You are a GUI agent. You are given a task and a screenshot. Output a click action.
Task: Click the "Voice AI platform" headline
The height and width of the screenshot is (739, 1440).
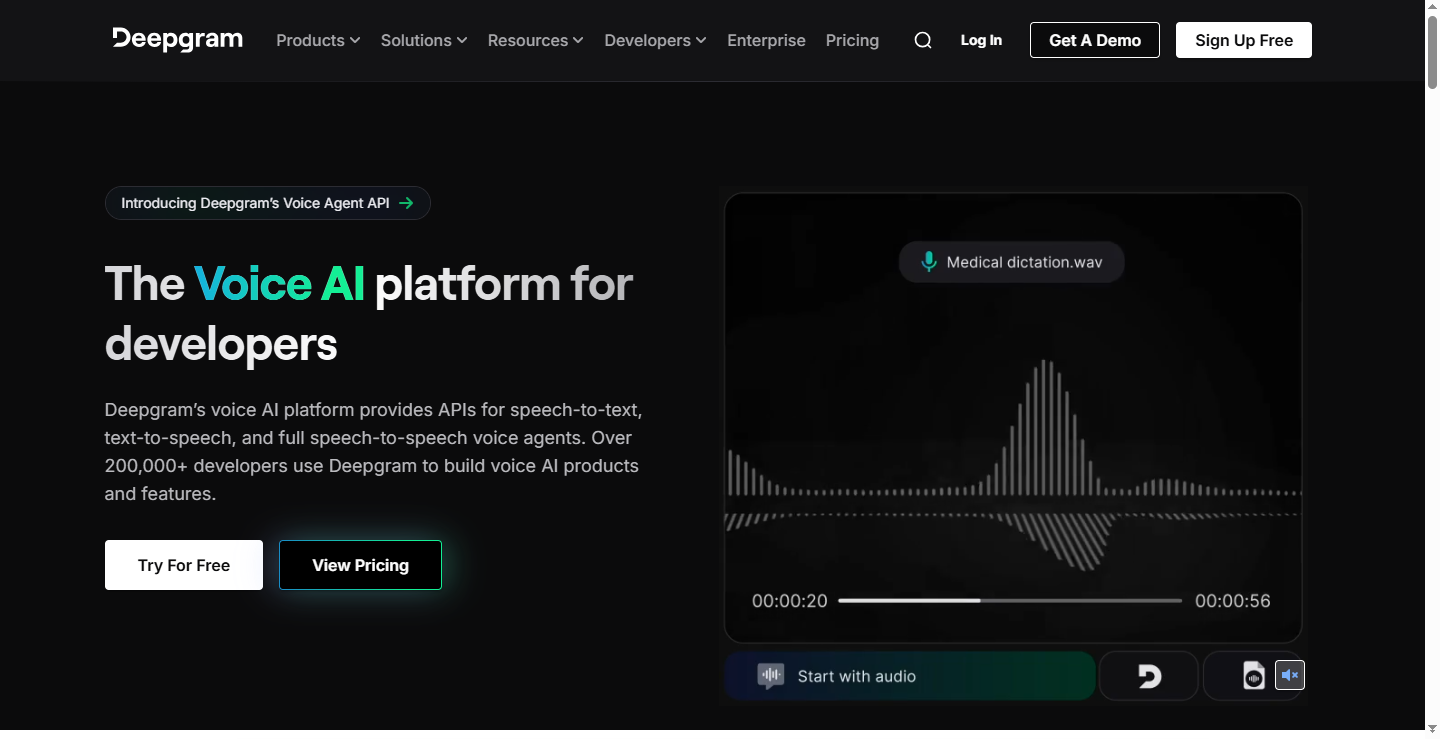369,314
